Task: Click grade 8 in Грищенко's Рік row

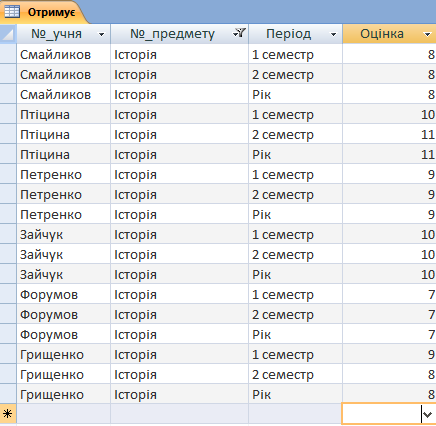Action: [431, 395]
